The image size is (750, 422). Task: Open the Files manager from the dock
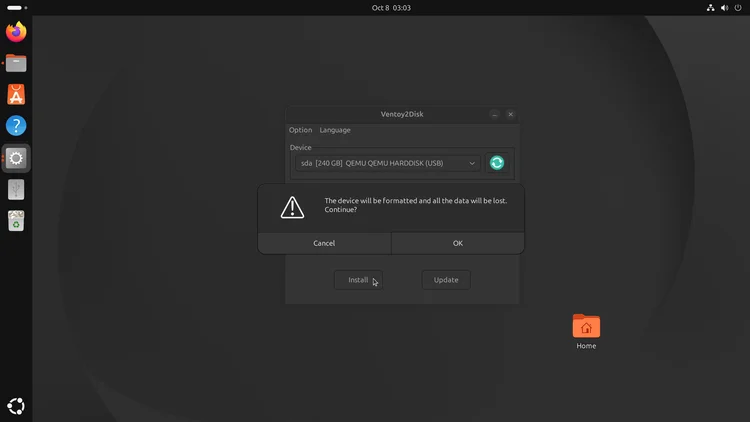click(16, 63)
